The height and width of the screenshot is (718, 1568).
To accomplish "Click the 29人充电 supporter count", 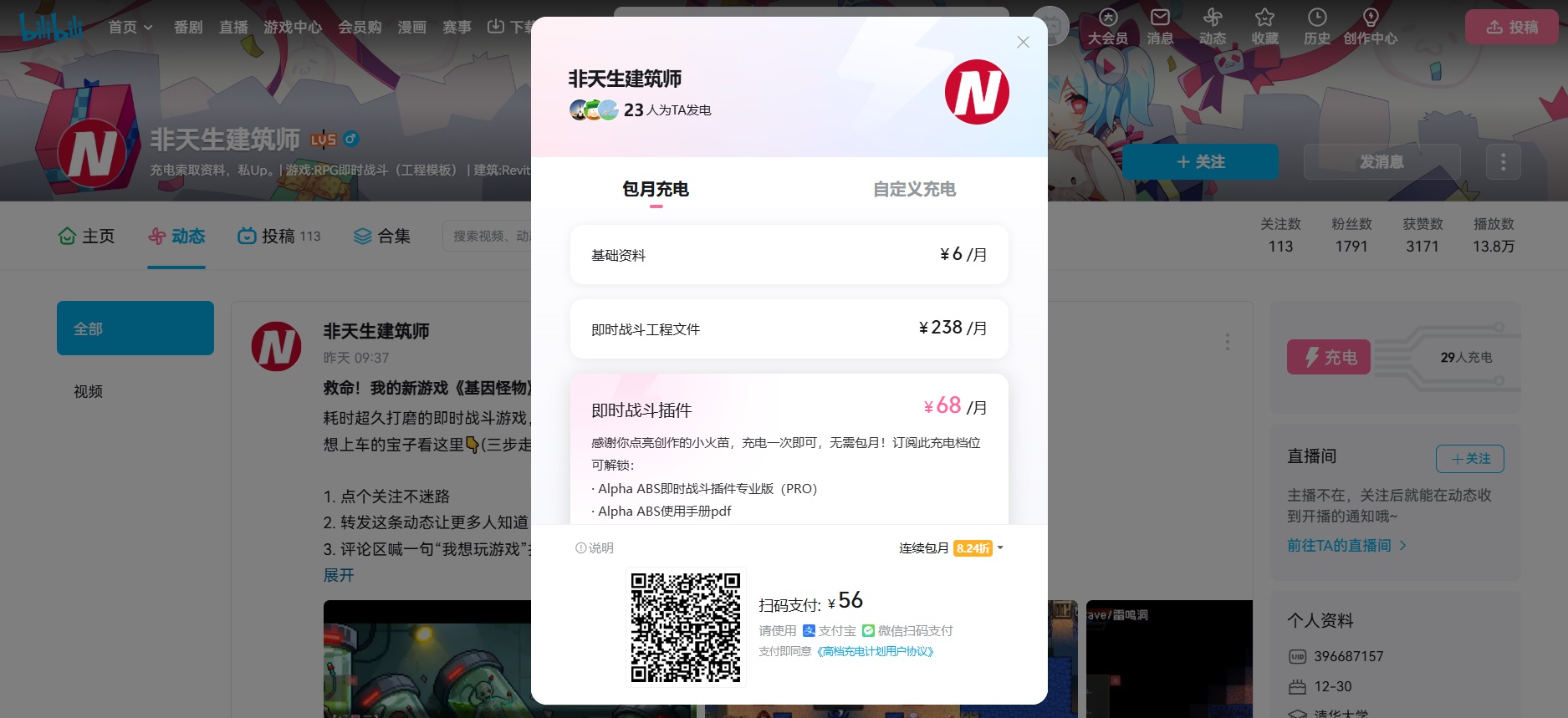I will pos(1466,357).
